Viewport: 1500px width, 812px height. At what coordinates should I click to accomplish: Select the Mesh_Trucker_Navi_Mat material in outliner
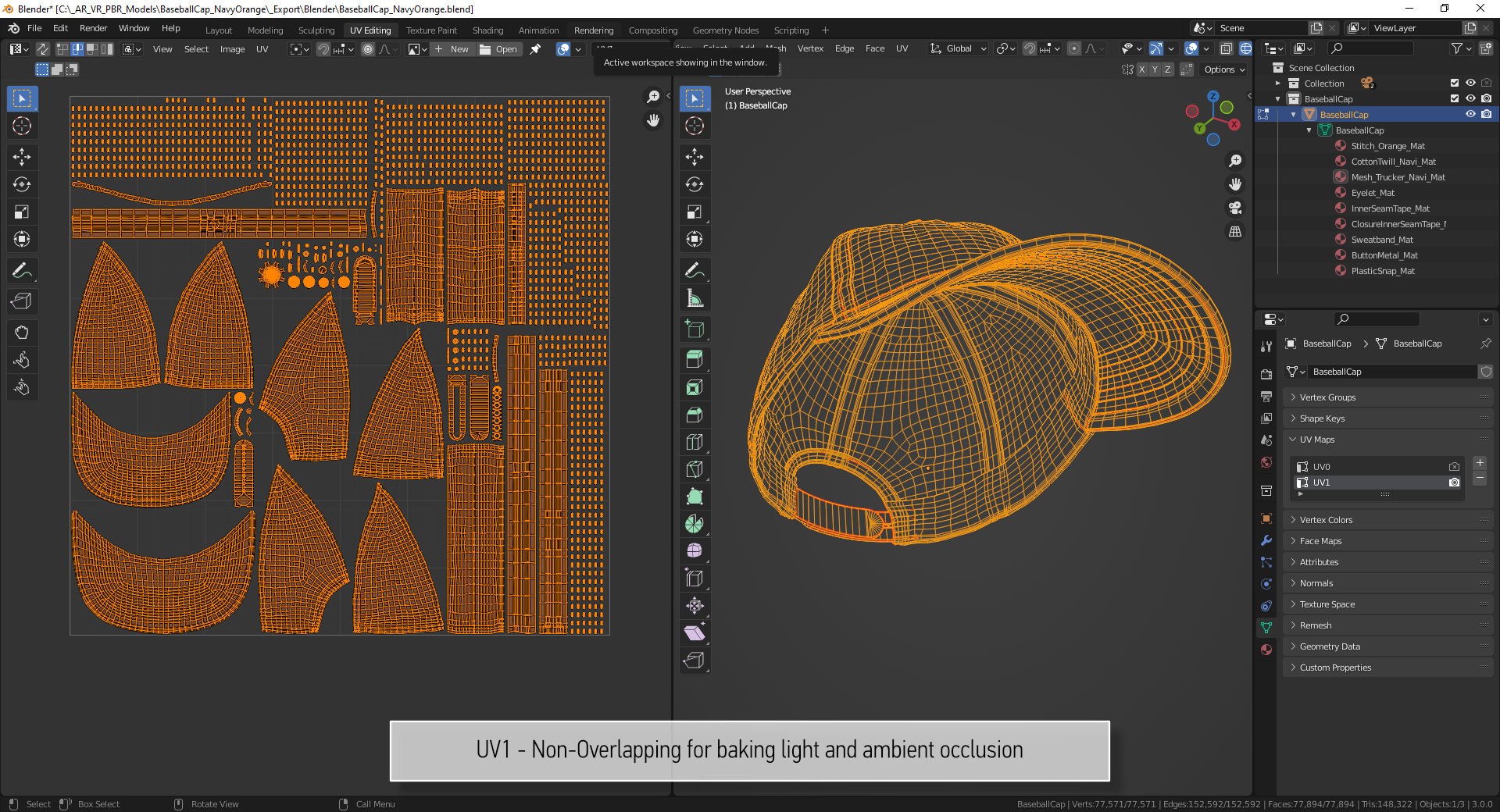click(x=1398, y=177)
